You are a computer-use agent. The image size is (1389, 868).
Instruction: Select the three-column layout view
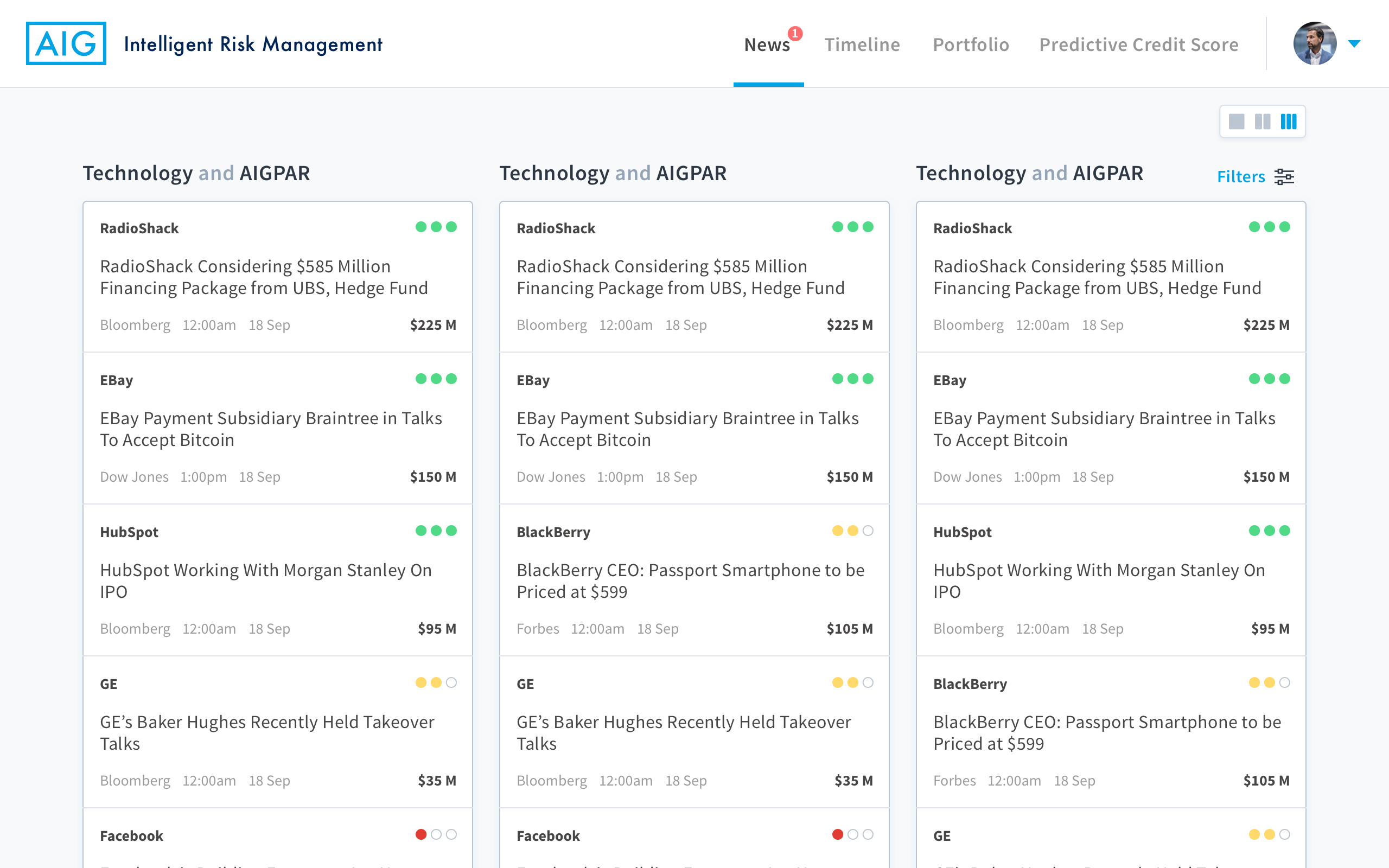pos(1289,122)
